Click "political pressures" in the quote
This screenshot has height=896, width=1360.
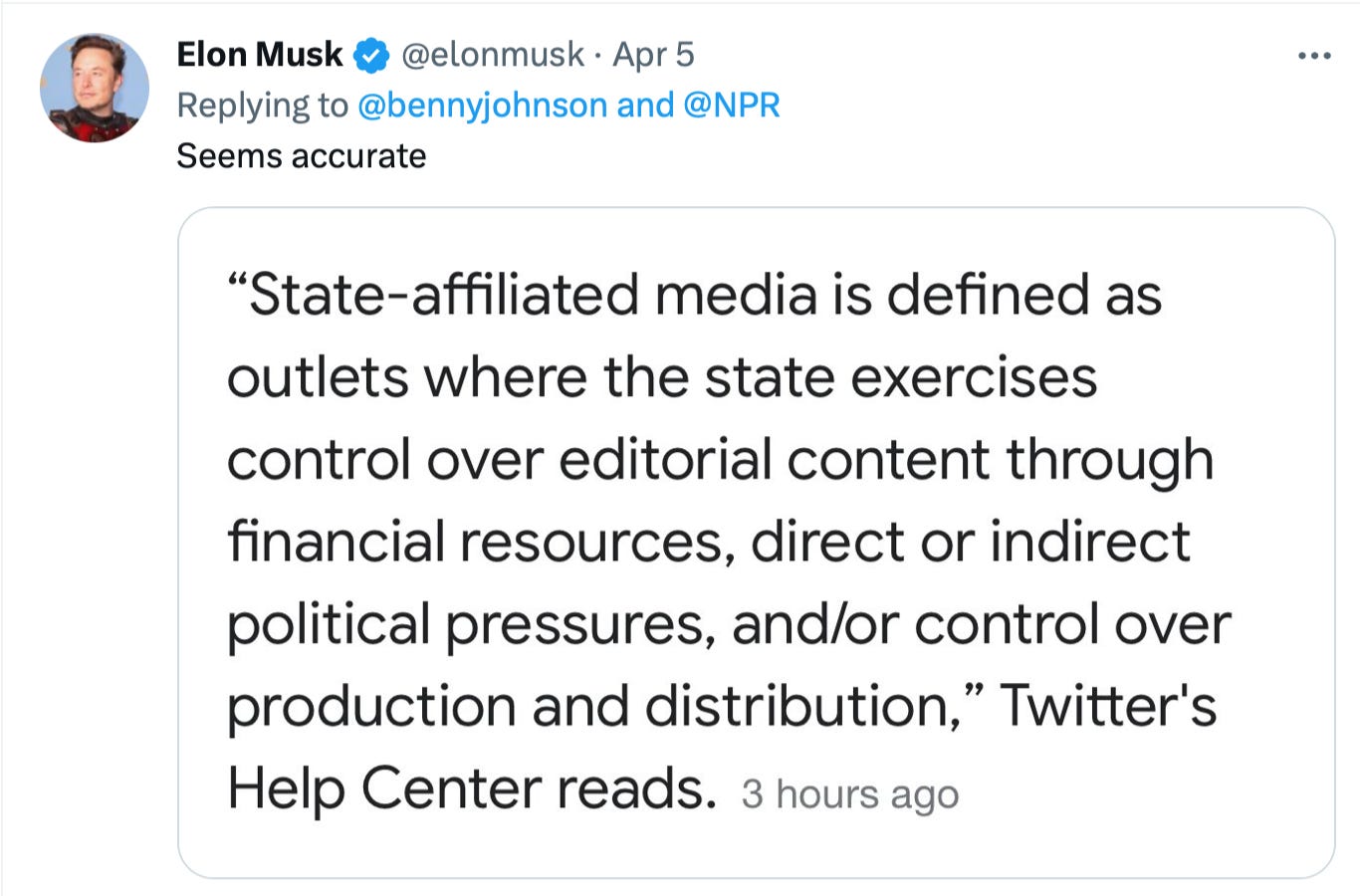pyautogui.click(x=470, y=625)
